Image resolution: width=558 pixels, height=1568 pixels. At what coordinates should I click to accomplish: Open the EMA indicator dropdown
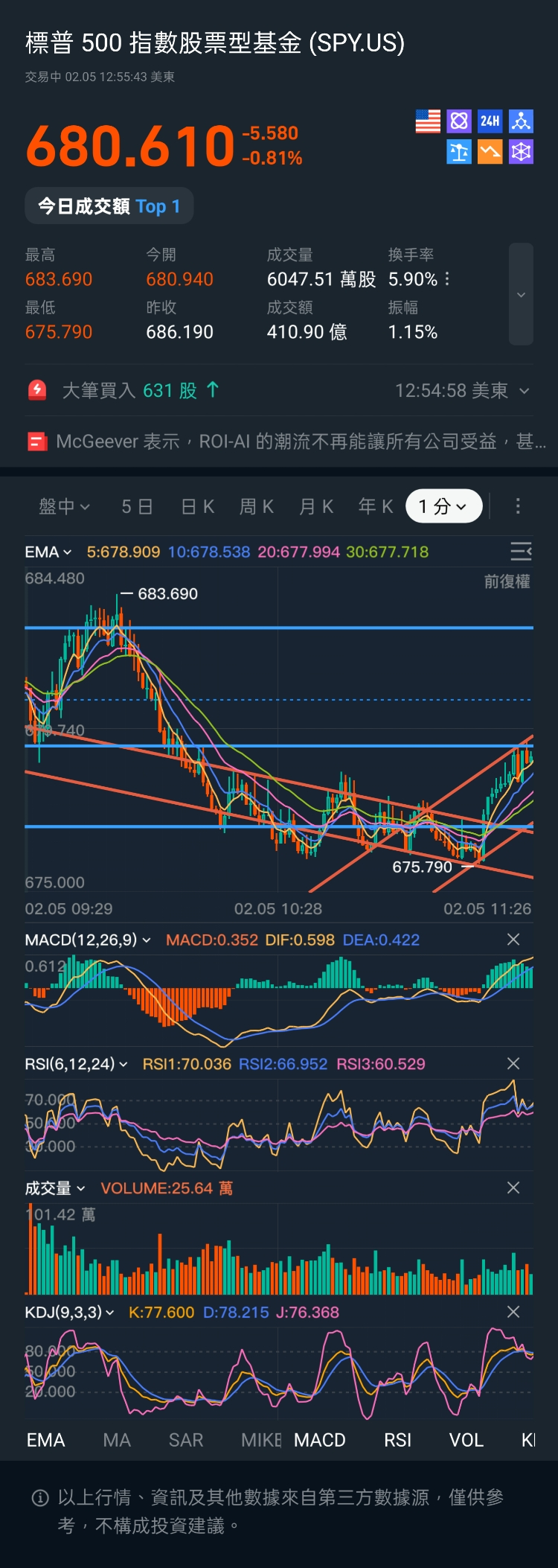[x=48, y=552]
